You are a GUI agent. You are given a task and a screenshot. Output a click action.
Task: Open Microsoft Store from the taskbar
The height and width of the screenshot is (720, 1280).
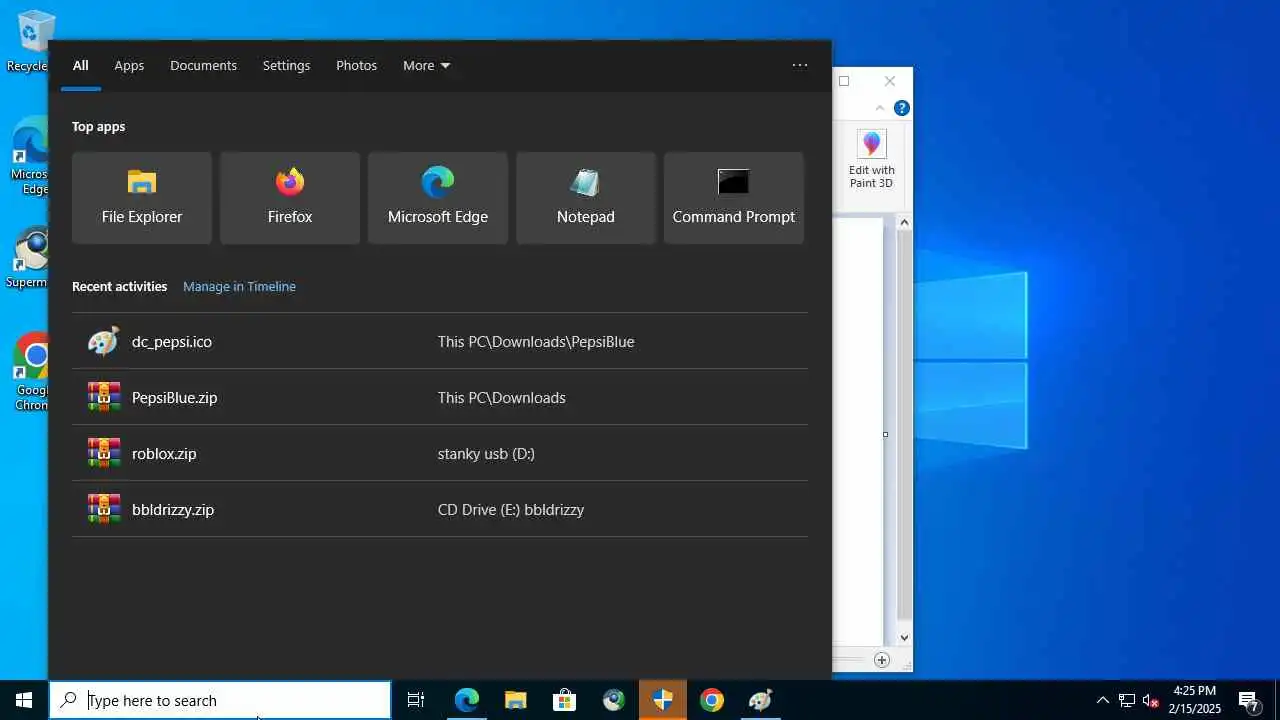[565, 700]
